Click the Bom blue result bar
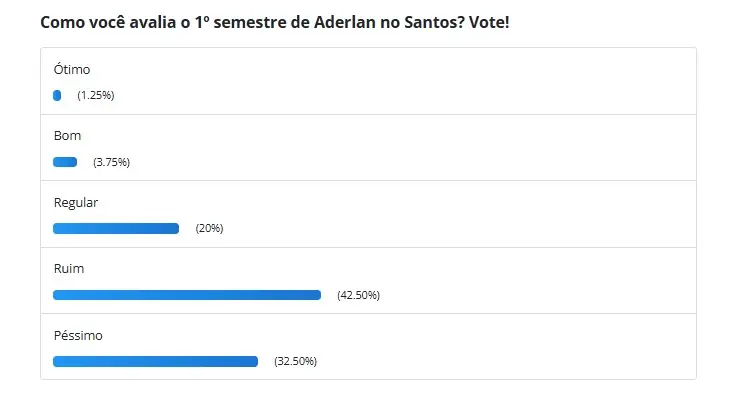The width and height of the screenshot is (732, 399). (65, 162)
